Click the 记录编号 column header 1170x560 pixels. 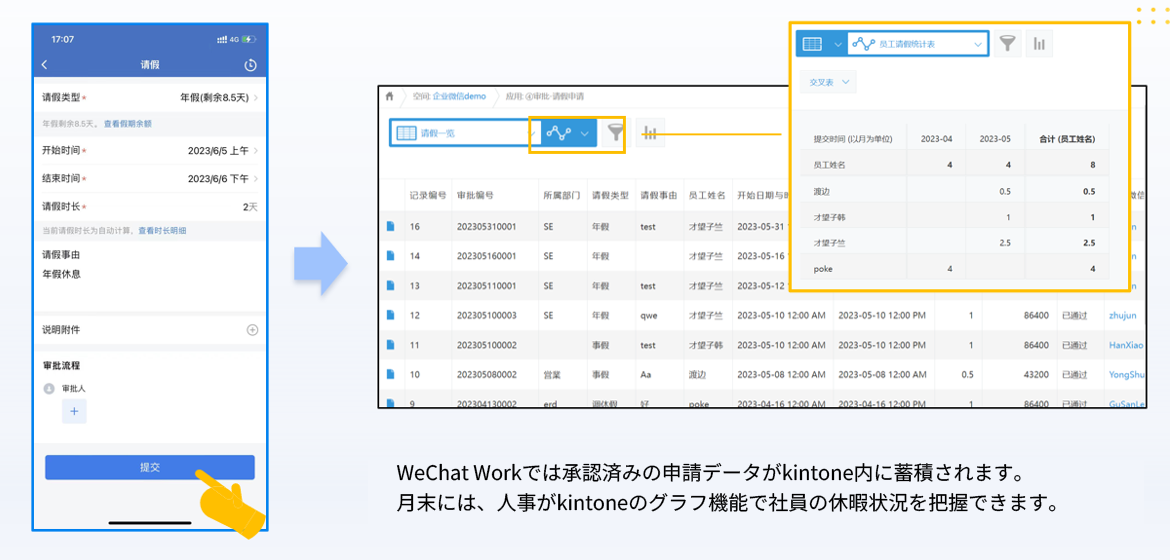[x=428, y=196]
